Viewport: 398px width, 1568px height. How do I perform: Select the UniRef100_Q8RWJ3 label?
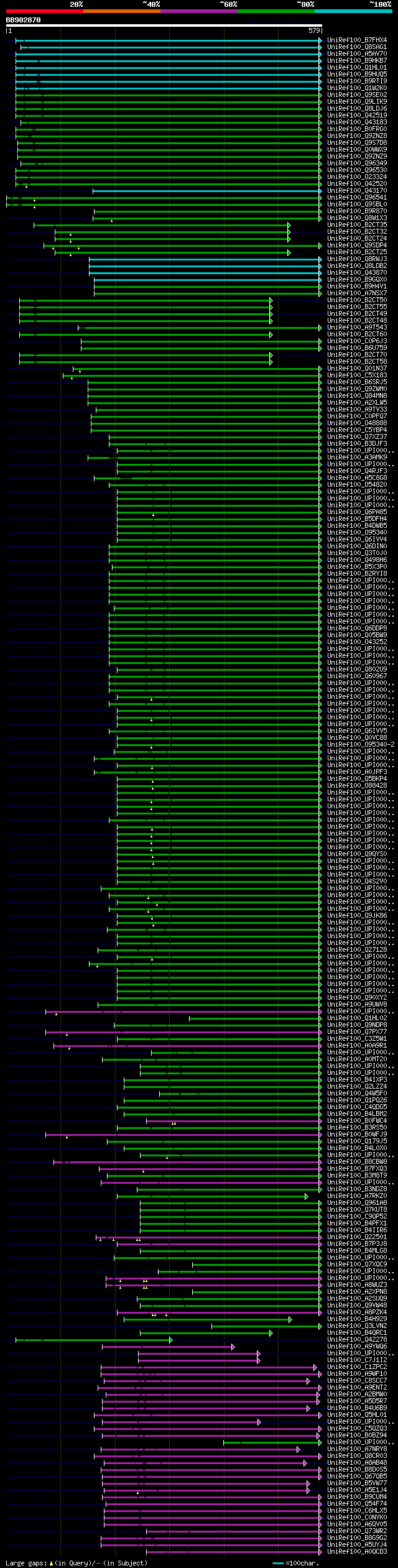point(357,259)
